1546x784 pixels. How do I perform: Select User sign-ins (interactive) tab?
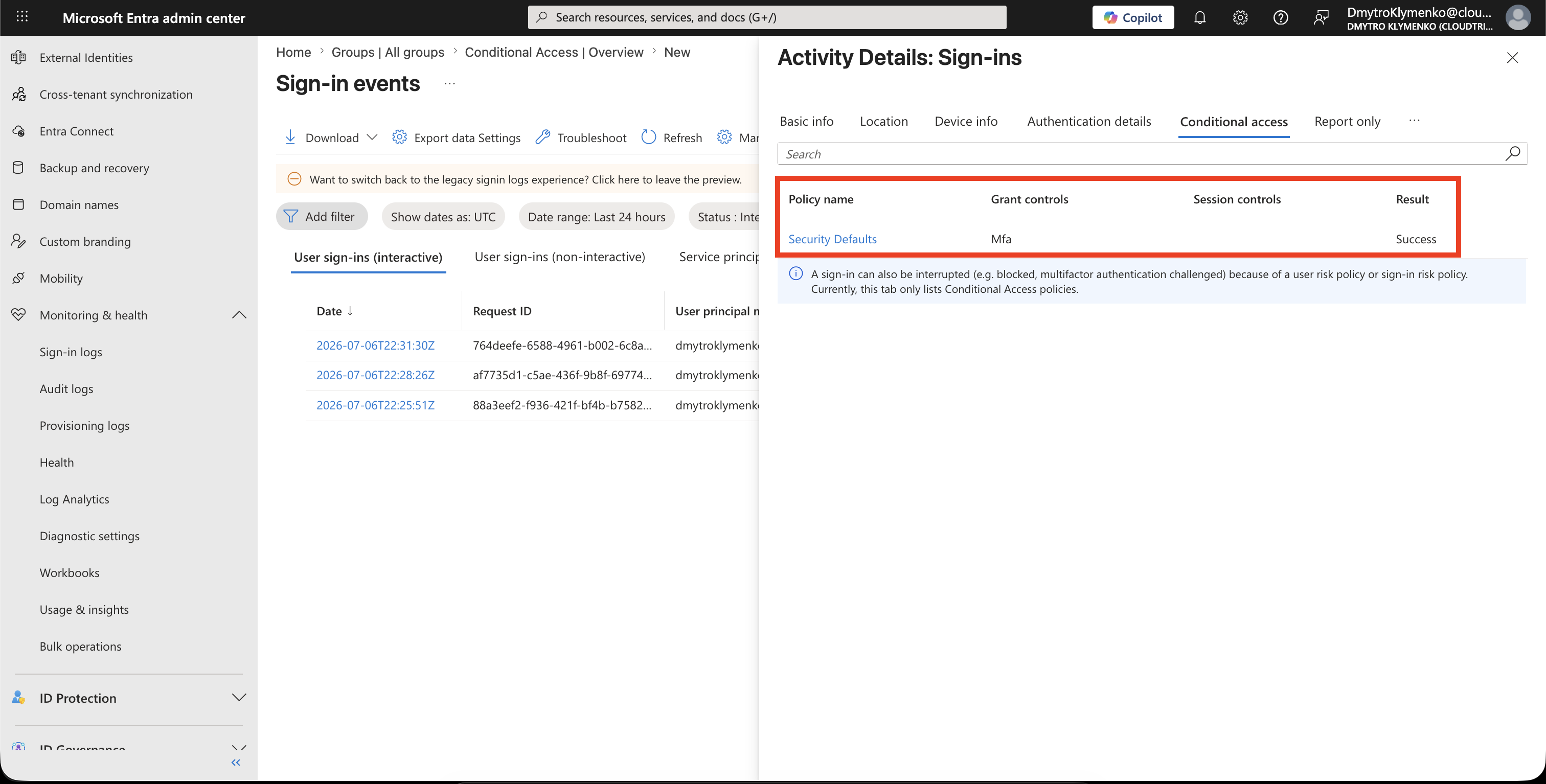tap(368, 258)
